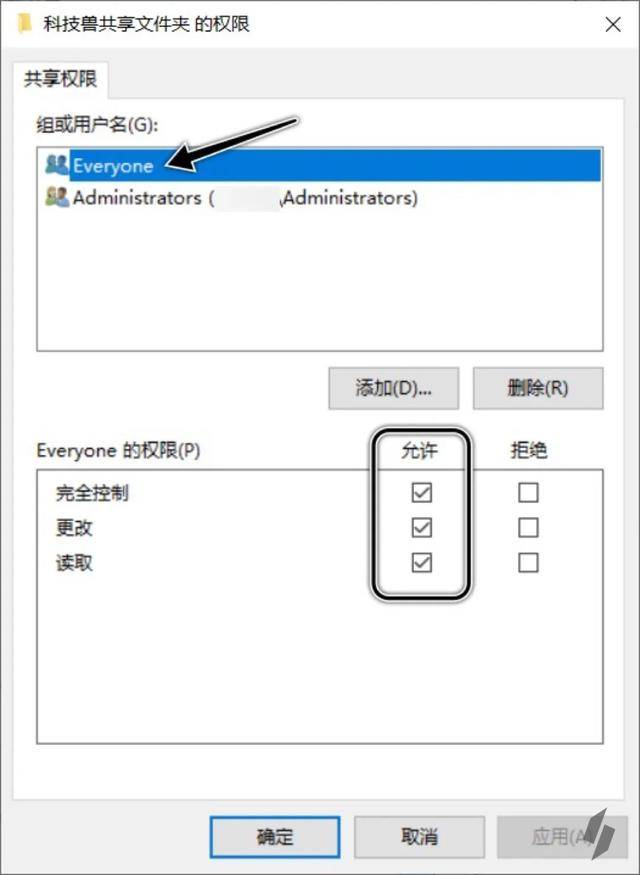Toggle Allow checkbox for 更改
The height and width of the screenshot is (875, 640).
[x=421, y=527]
